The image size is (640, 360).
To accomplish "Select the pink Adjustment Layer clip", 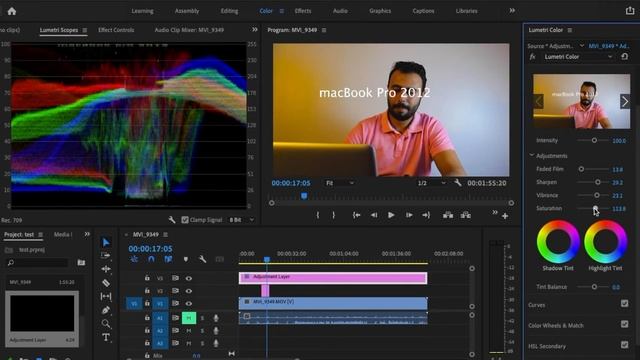I will tap(333, 278).
